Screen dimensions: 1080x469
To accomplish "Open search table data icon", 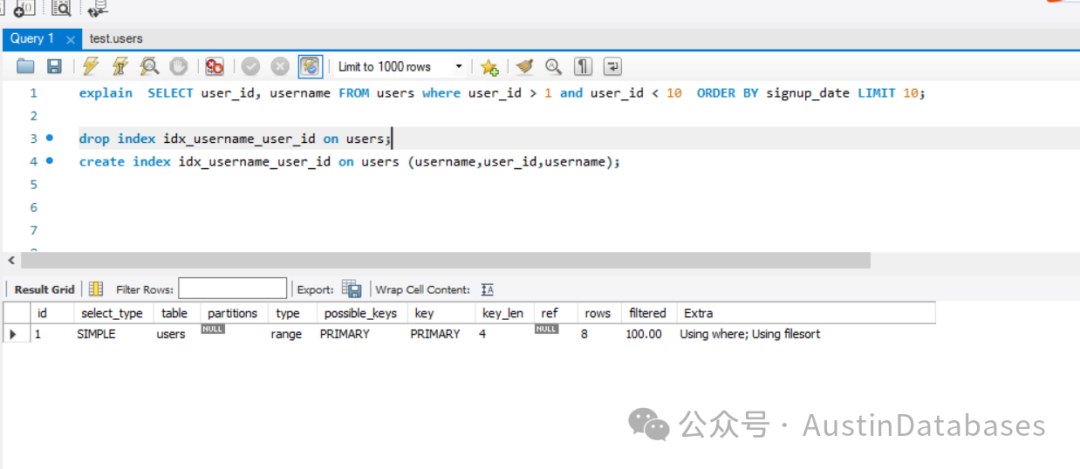I will click(62, 8).
